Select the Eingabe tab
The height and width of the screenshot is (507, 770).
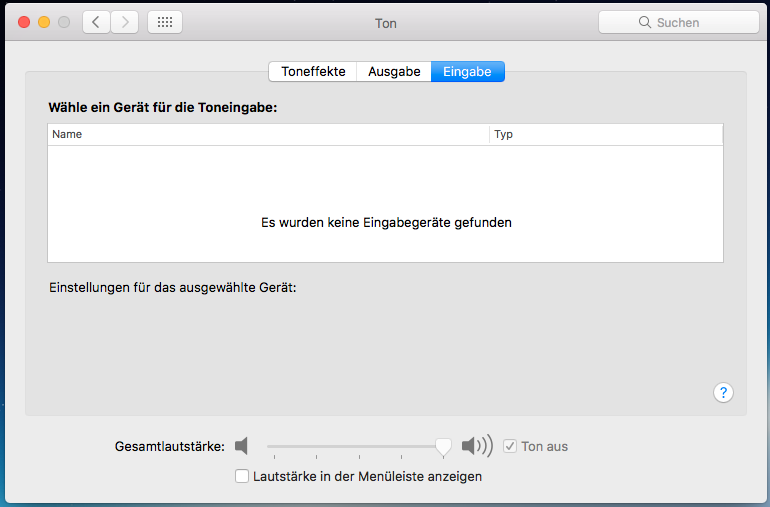pyautogui.click(x=467, y=71)
